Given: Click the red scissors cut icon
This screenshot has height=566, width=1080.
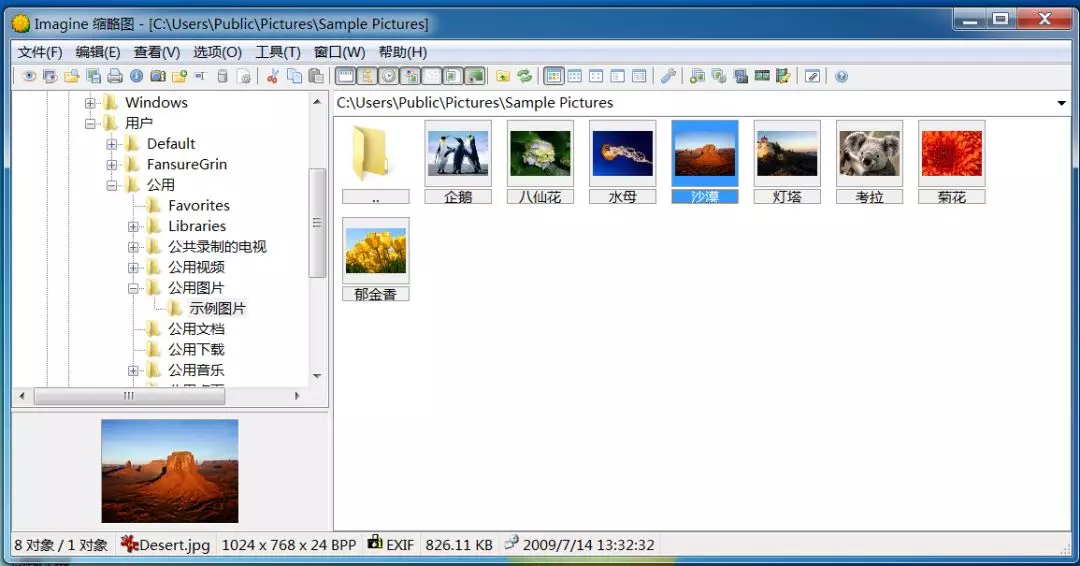Looking at the screenshot, I should pyautogui.click(x=273, y=76).
